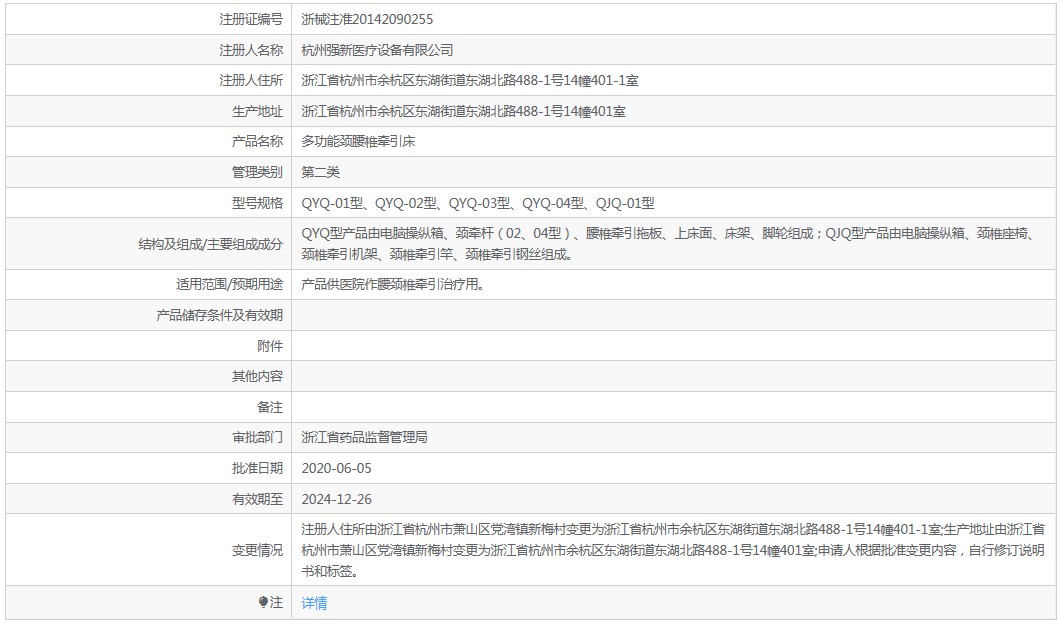Click the structure description starting QYQ型产品由电脑操纵箱
The width and height of the screenshot is (1063, 624).
coord(669,244)
